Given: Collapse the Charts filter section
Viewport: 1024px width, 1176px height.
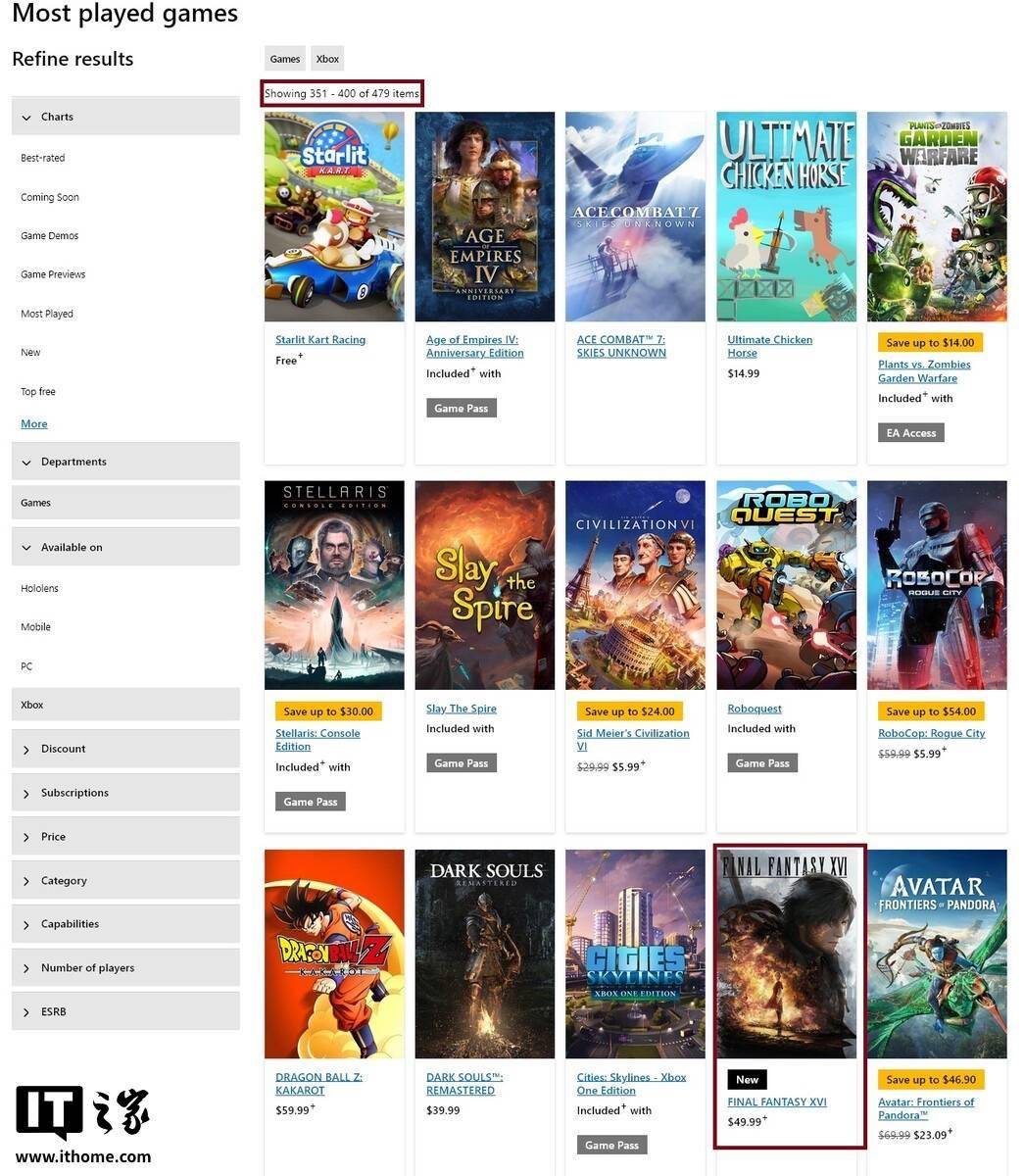Looking at the screenshot, I should (x=125, y=117).
